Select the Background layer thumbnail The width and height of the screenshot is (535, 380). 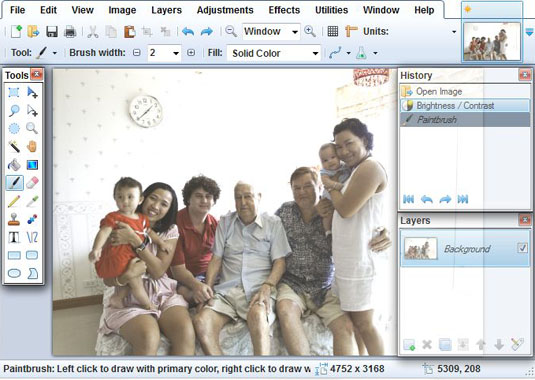[421, 248]
